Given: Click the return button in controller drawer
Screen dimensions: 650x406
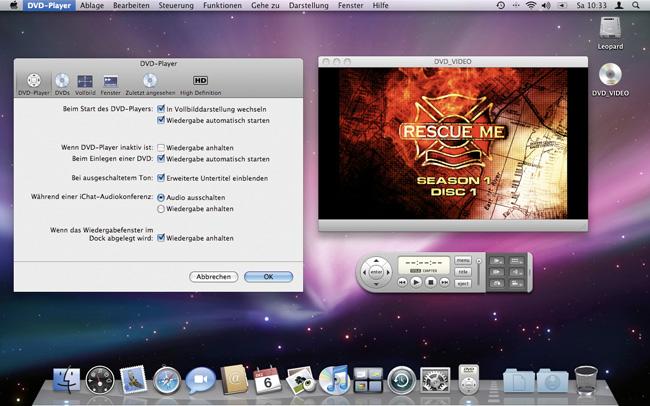Looking at the screenshot, I should click(497, 284).
